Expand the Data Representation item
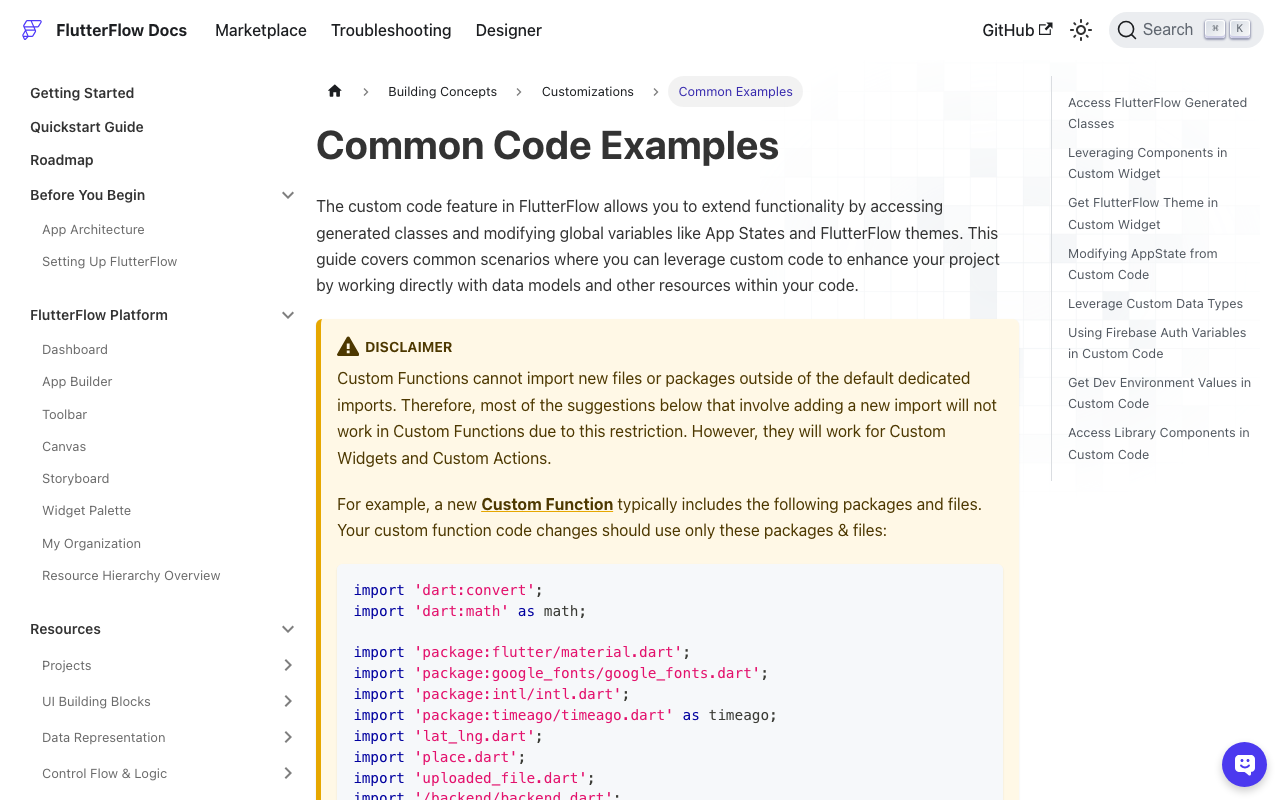The width and height of the screenshot is (1280, 800). pyautogui.click(x=288, y=737)
